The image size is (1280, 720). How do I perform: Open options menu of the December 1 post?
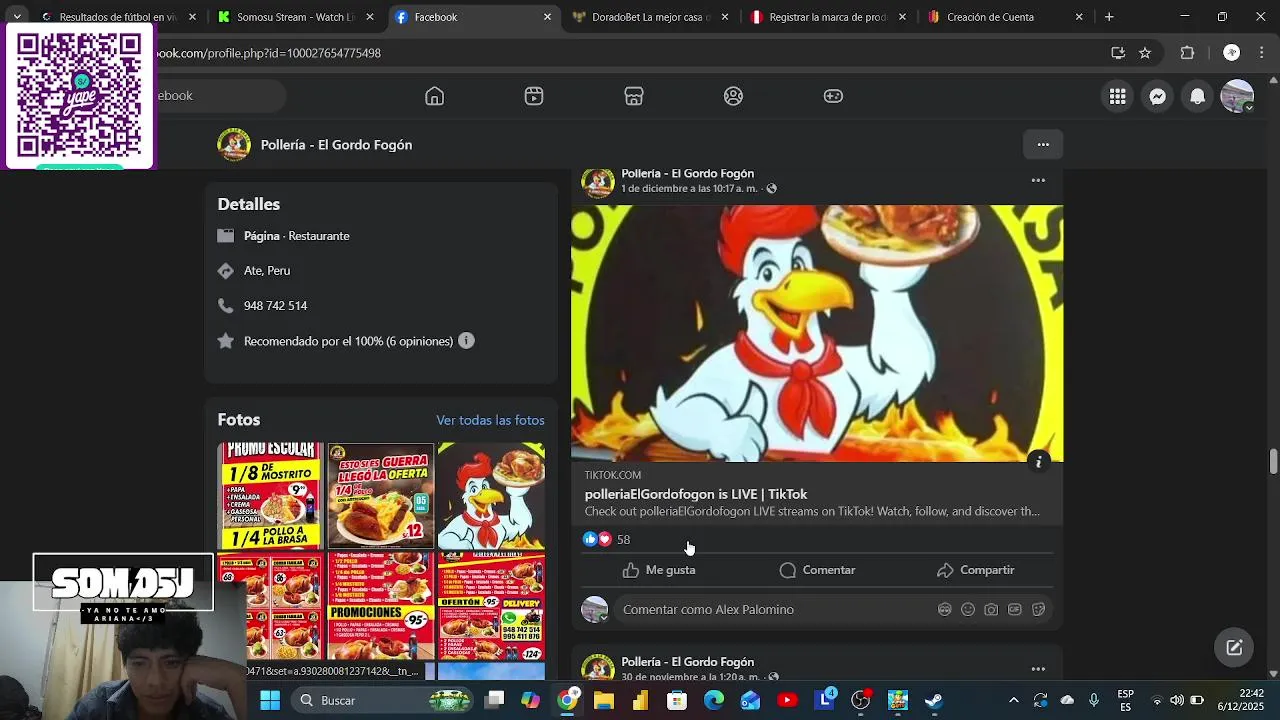[1038, 181]
